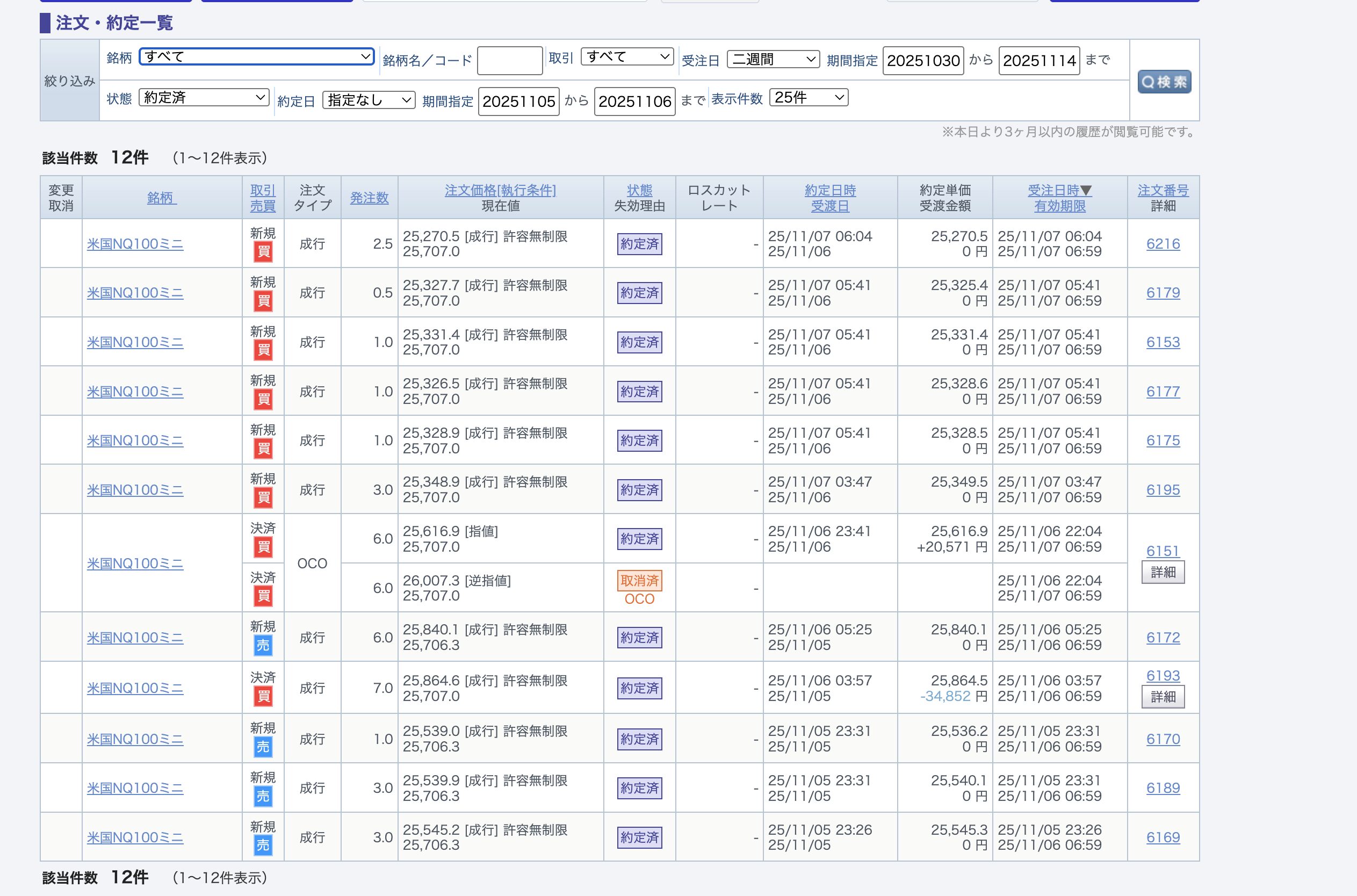Click 詳細 button under order 6193
Image resolution: width=1357 pixels, height=896 pixels.
coord(1162,697)
